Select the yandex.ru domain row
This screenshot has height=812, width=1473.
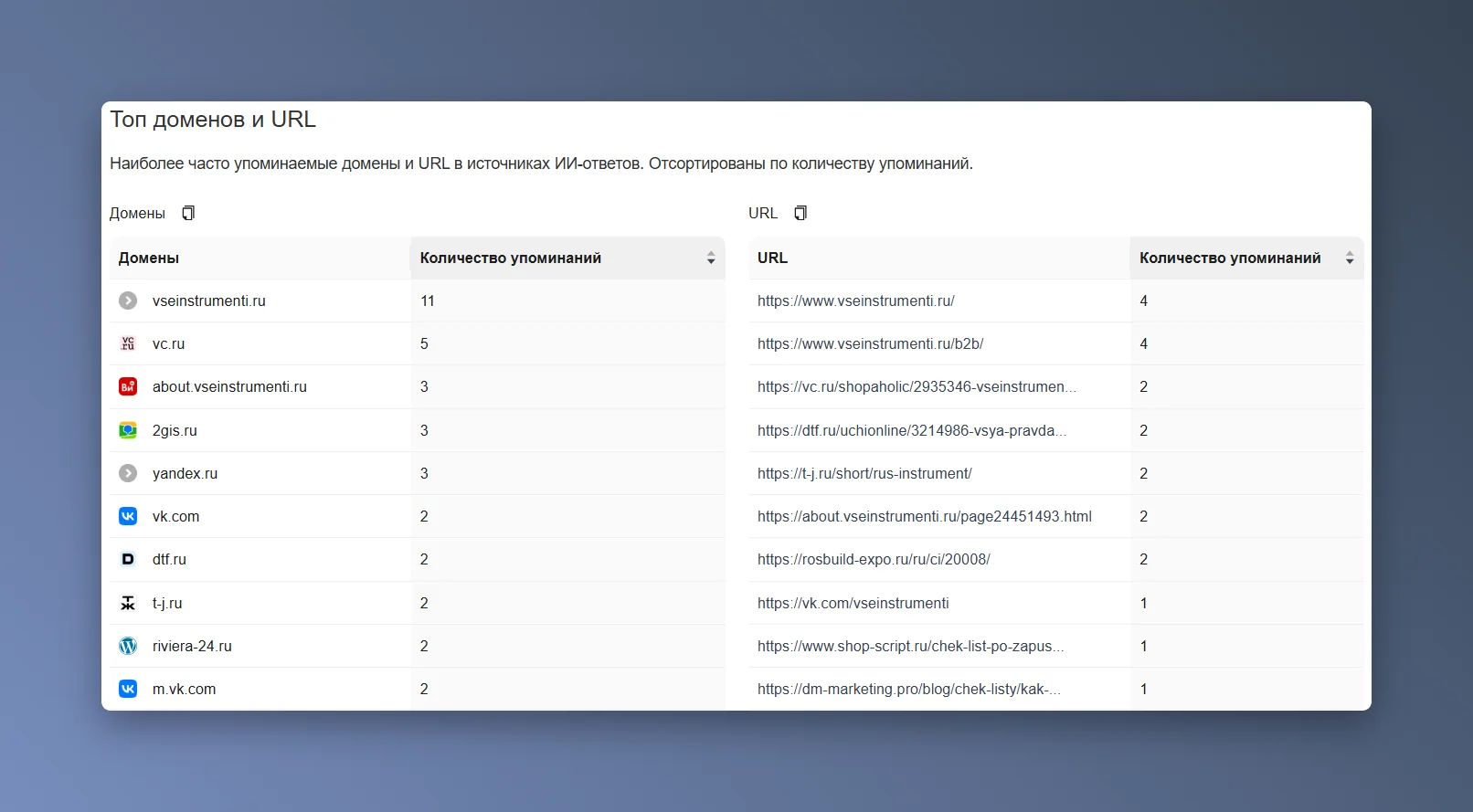[x=417, y=473]
